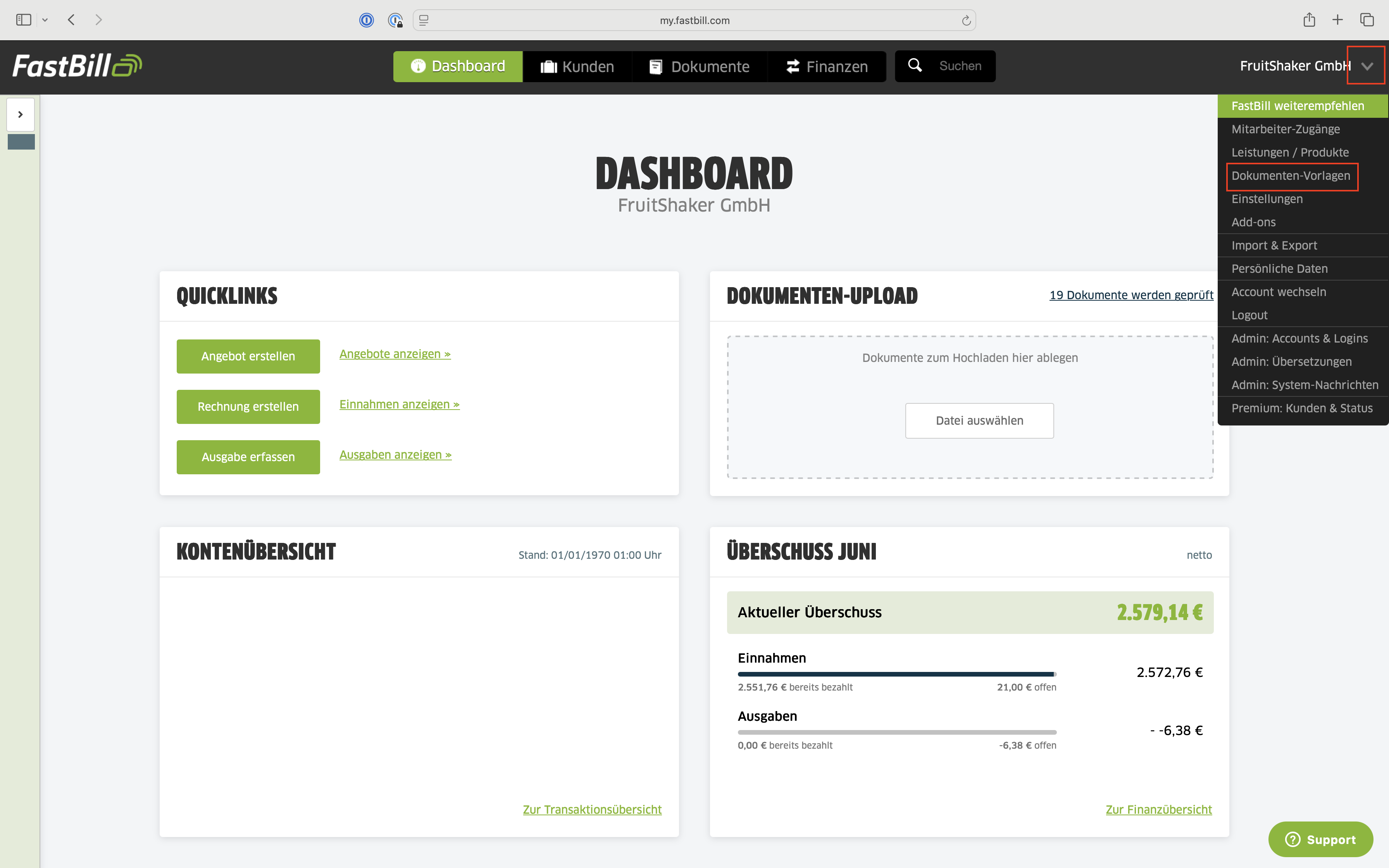Open Admin: Übersetzungen
Viewport: 1389px width, 868px height.
click(x=1303, y=362)
